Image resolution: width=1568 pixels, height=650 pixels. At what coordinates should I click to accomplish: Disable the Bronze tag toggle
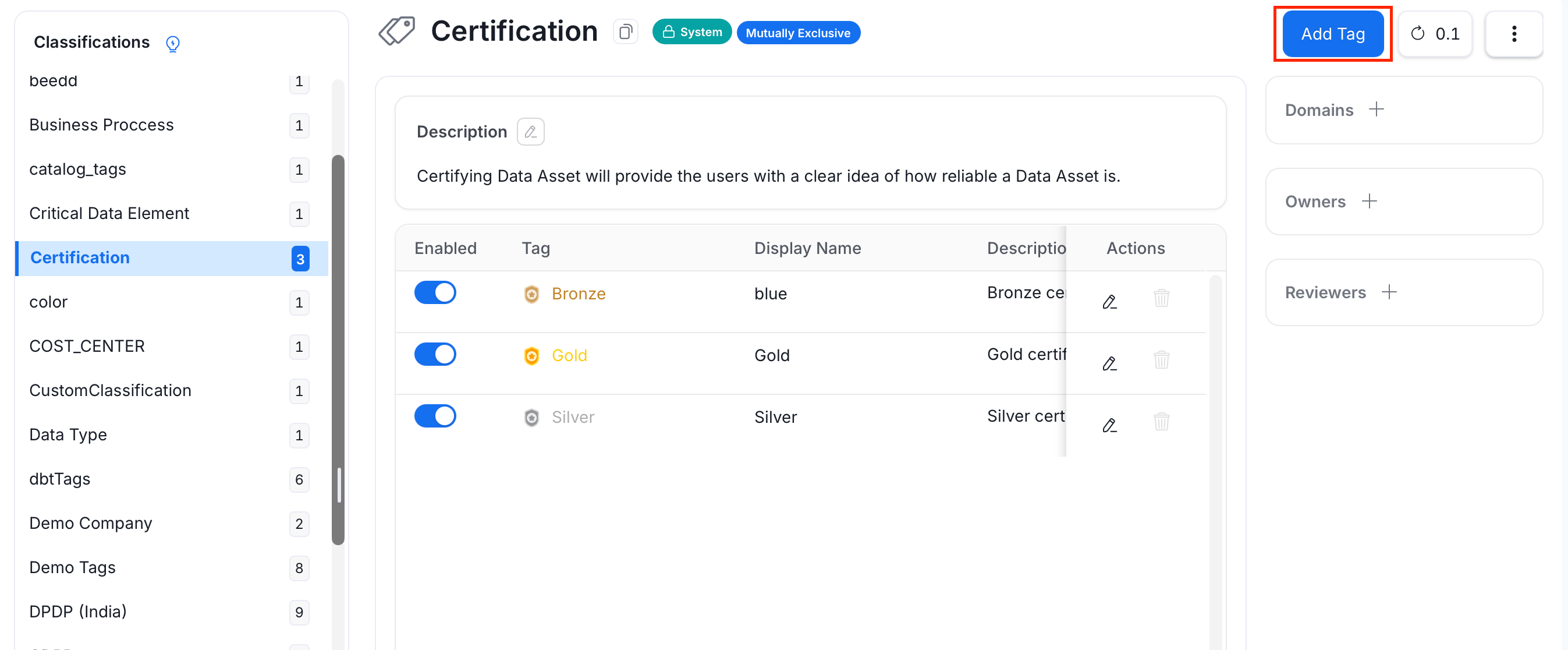pyautogui.click(x=435, y=292)
